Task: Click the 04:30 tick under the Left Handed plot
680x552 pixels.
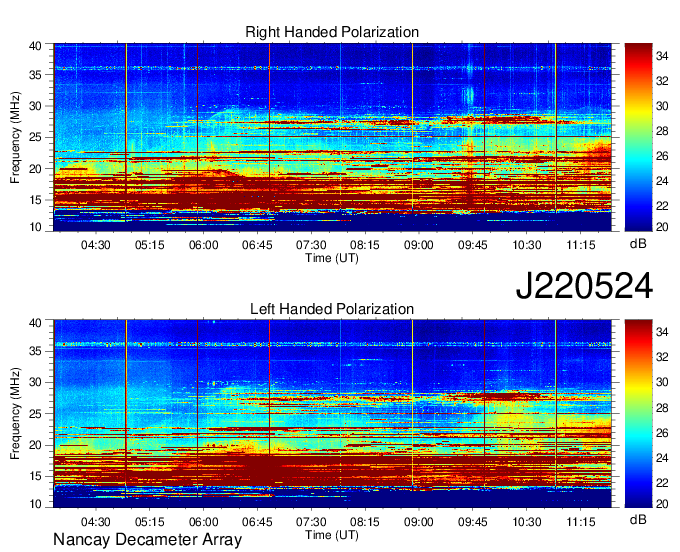Action: (x=95, y=522)
